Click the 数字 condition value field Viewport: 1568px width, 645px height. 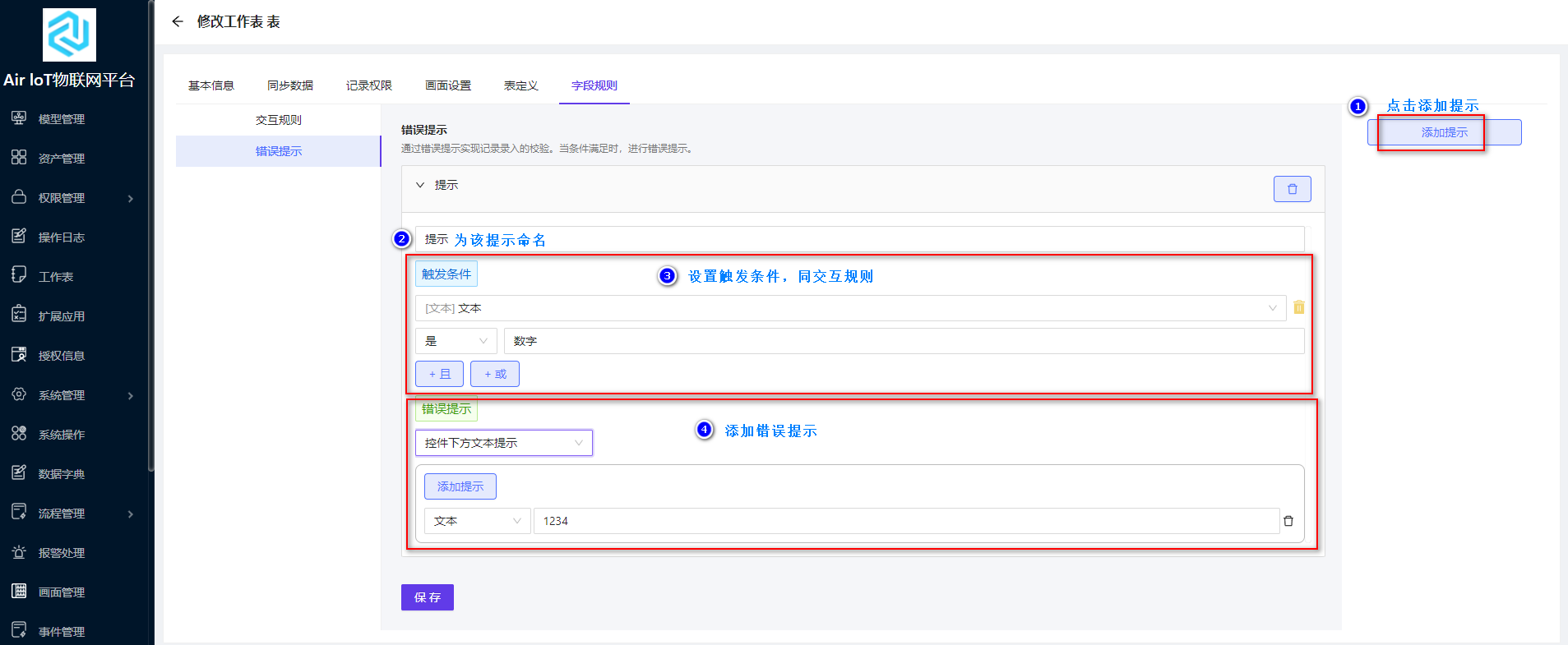(904, 341)
